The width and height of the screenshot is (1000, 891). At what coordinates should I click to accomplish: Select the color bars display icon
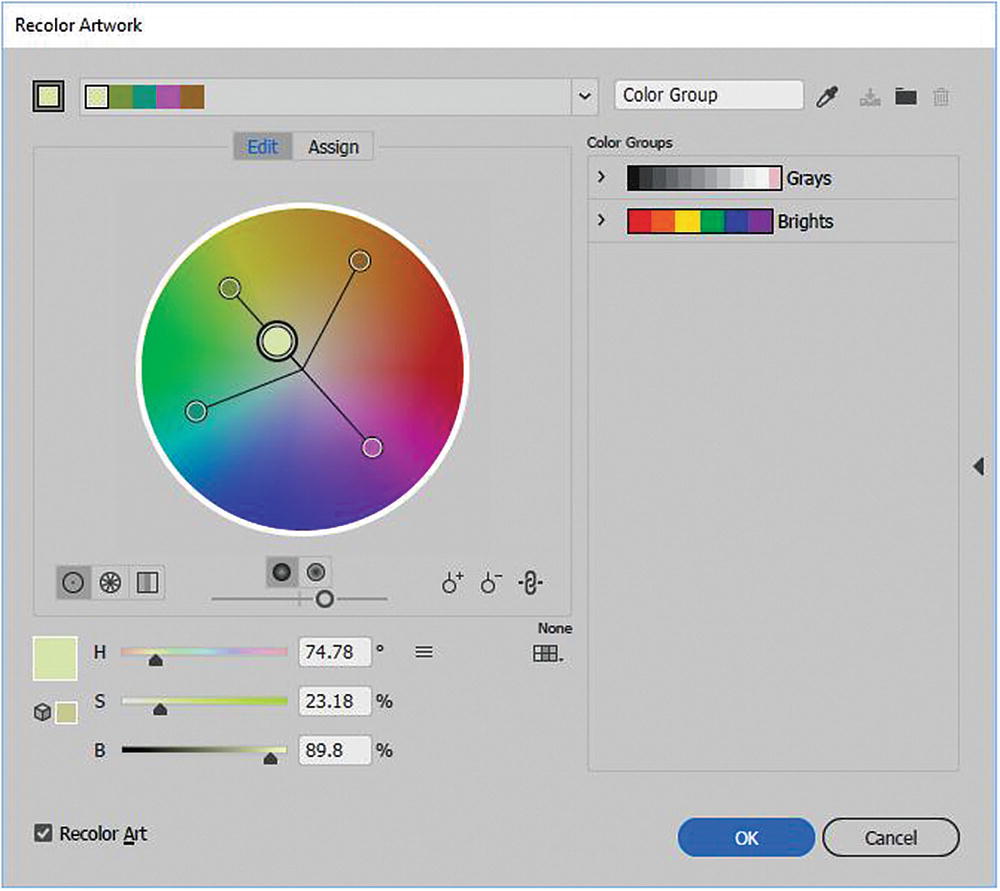point(147,582)
